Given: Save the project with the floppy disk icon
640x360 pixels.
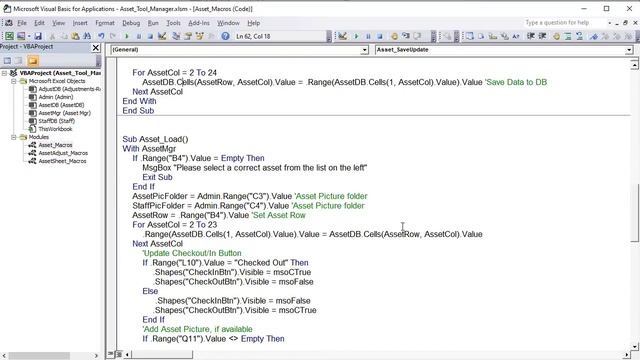Looking at the screenshot, I should tap(38, 36).
